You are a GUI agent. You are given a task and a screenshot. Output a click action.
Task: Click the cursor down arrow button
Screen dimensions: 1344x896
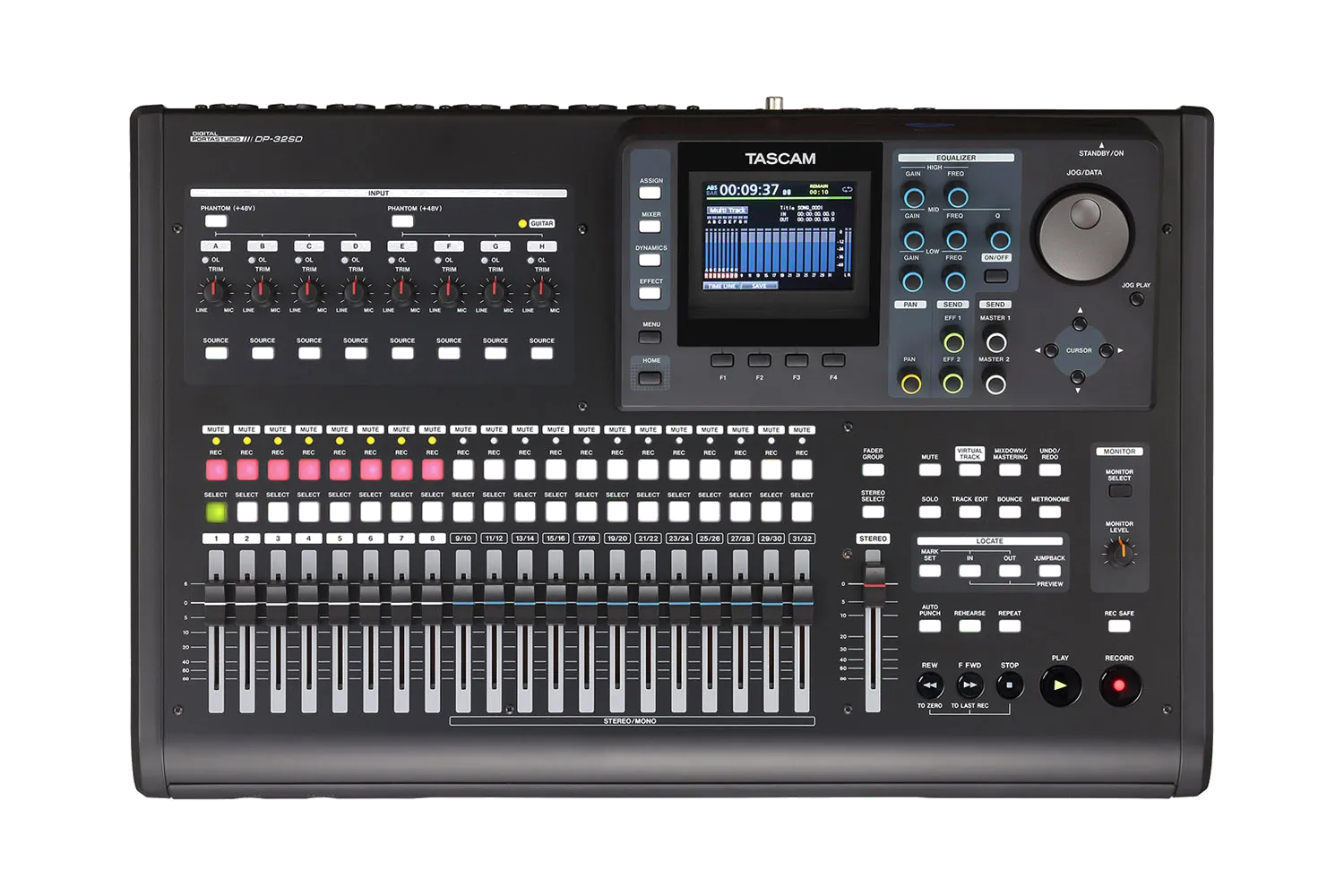click(1079, 377)
